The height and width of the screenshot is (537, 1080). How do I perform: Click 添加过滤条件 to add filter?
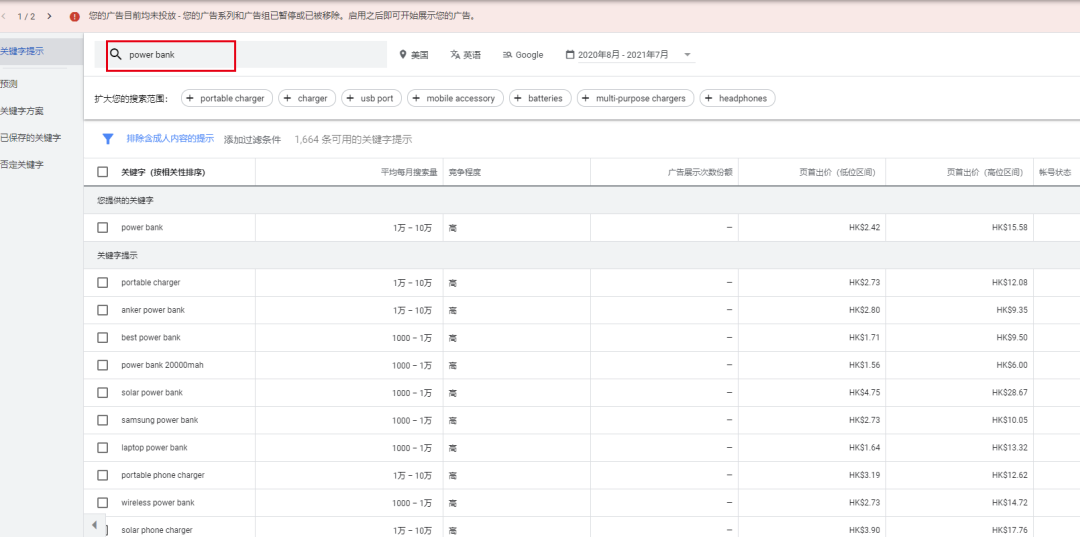[252, 139]
